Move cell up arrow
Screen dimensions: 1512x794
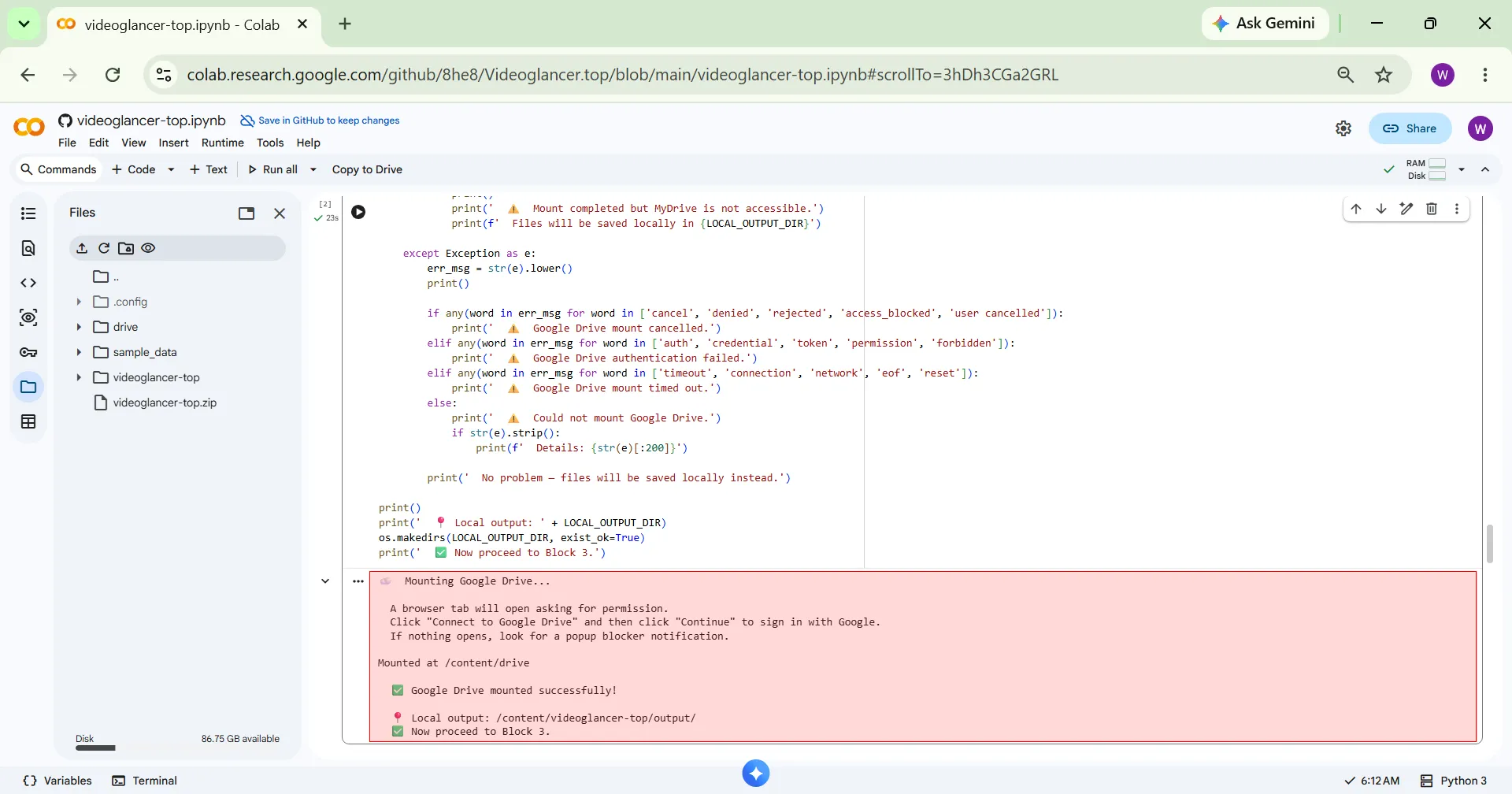(x=1356, y=209)
